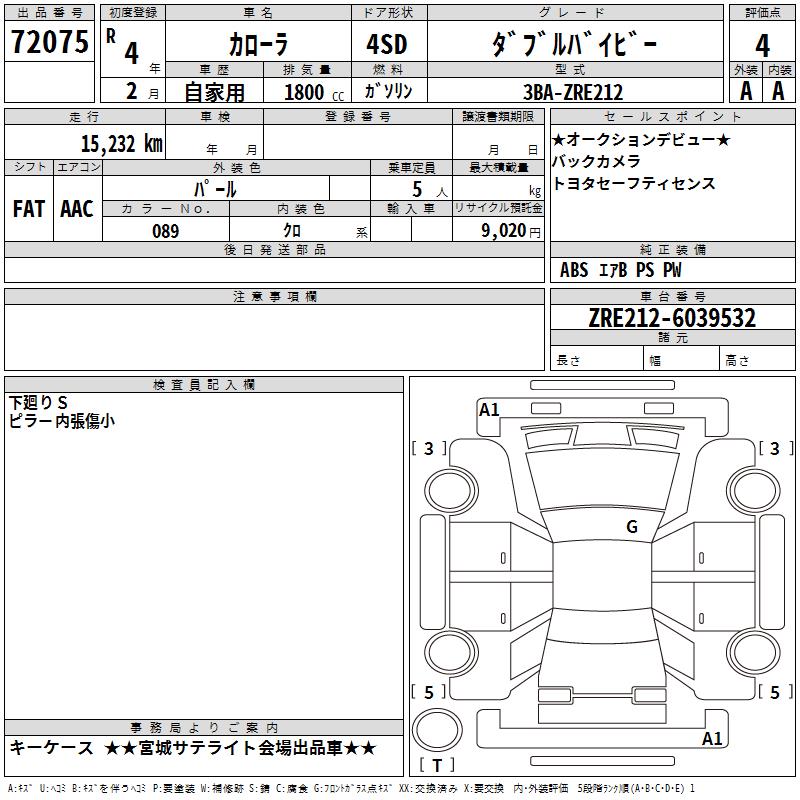Select the chassis number ZRE212-6039532
Image resolution: width=800 pixels, height=800 pixels.
coord(672,318)
